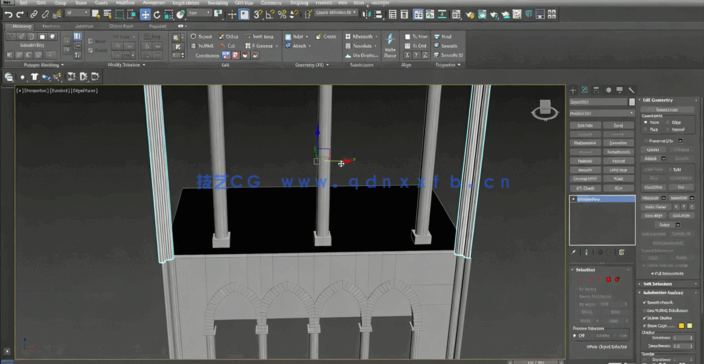
Task: Select the Edge constraint radio button
Action: [x=668, y=122]
